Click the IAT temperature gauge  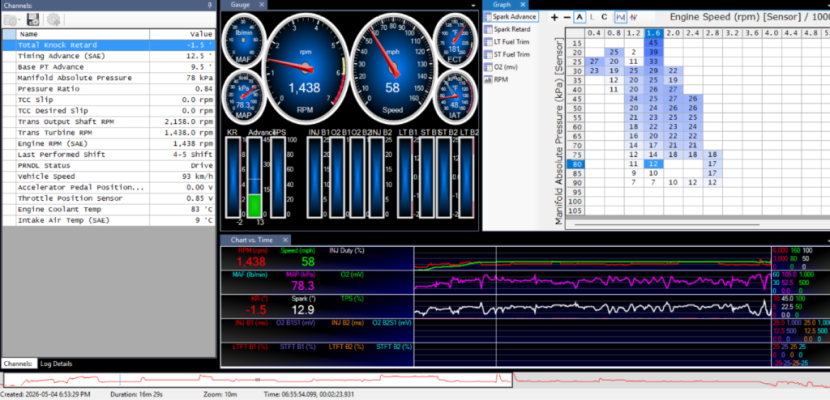tap(455, 97)
